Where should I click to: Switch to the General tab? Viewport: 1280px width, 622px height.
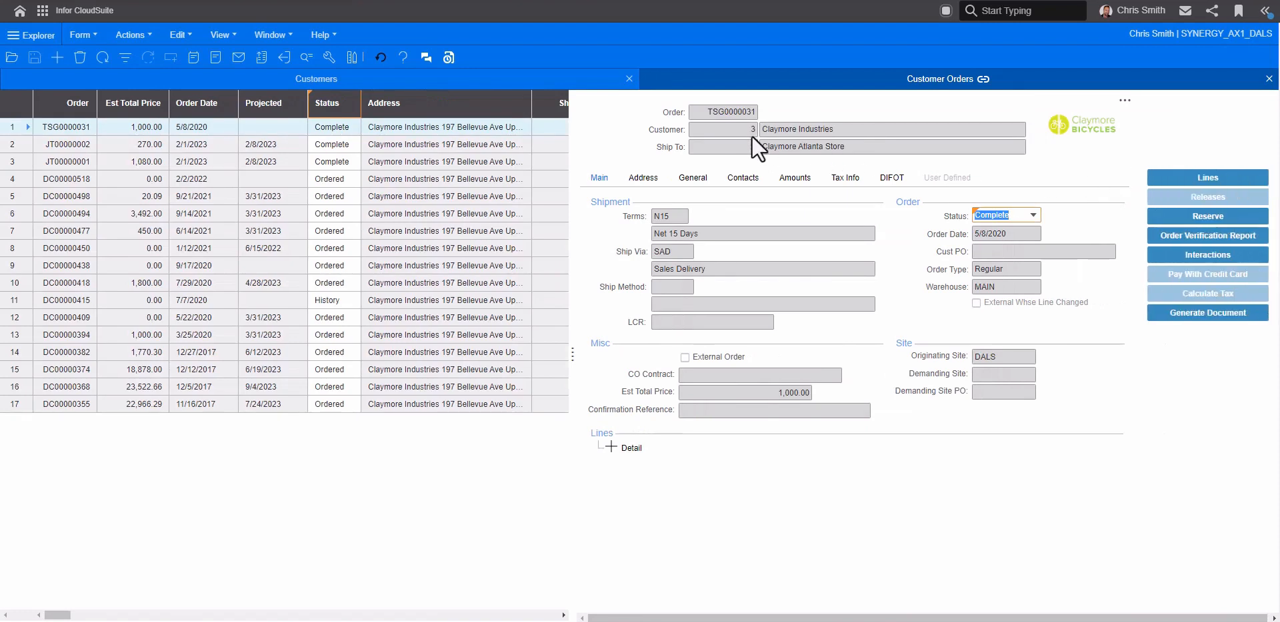(693, 178)
